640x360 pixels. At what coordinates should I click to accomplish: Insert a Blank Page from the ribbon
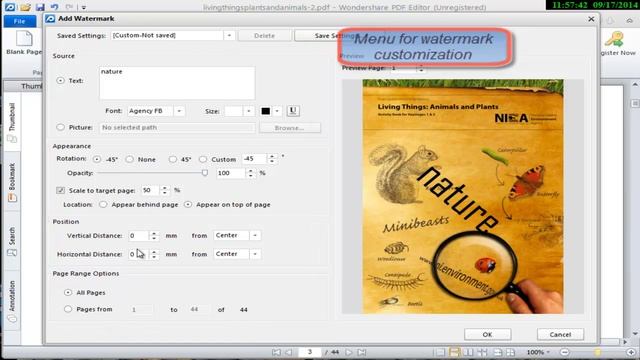click(24, 42)
